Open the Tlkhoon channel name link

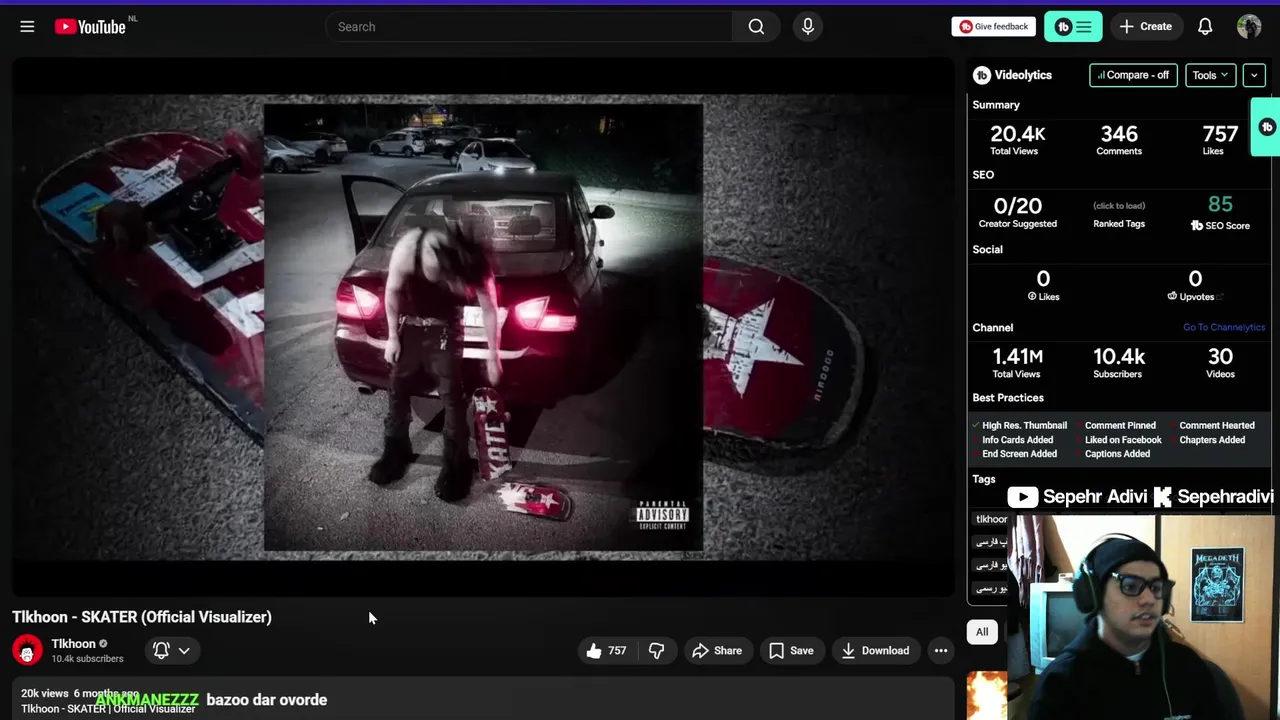[73, 644]
